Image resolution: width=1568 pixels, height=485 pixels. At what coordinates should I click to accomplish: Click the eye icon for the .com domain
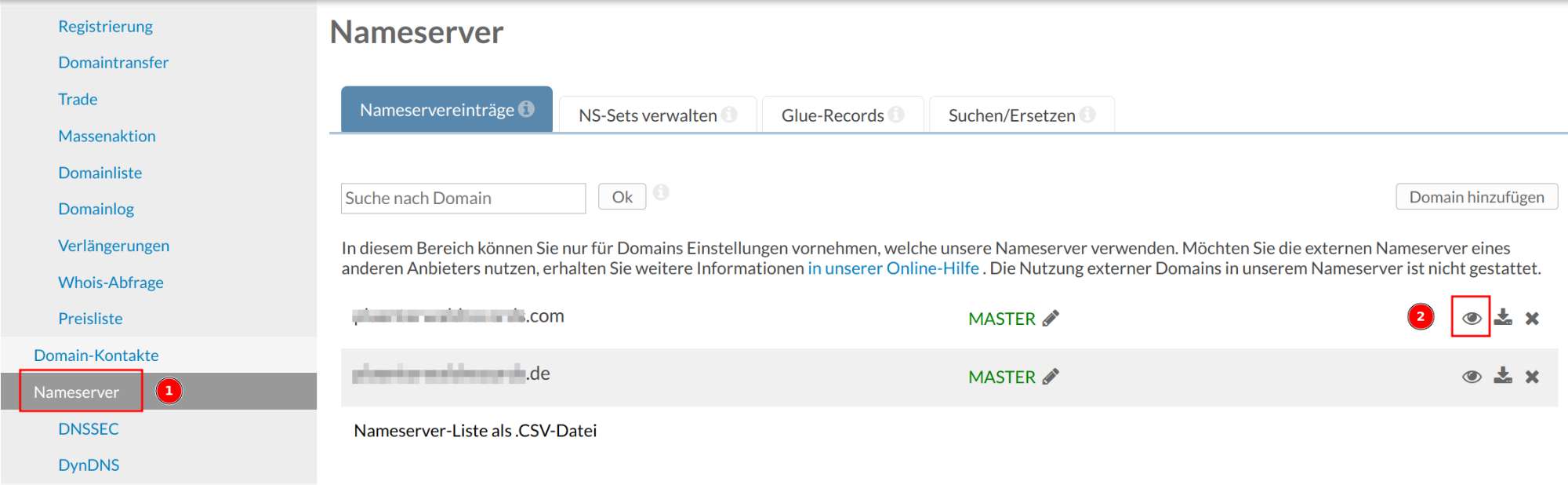click(x=1472, y=318)
